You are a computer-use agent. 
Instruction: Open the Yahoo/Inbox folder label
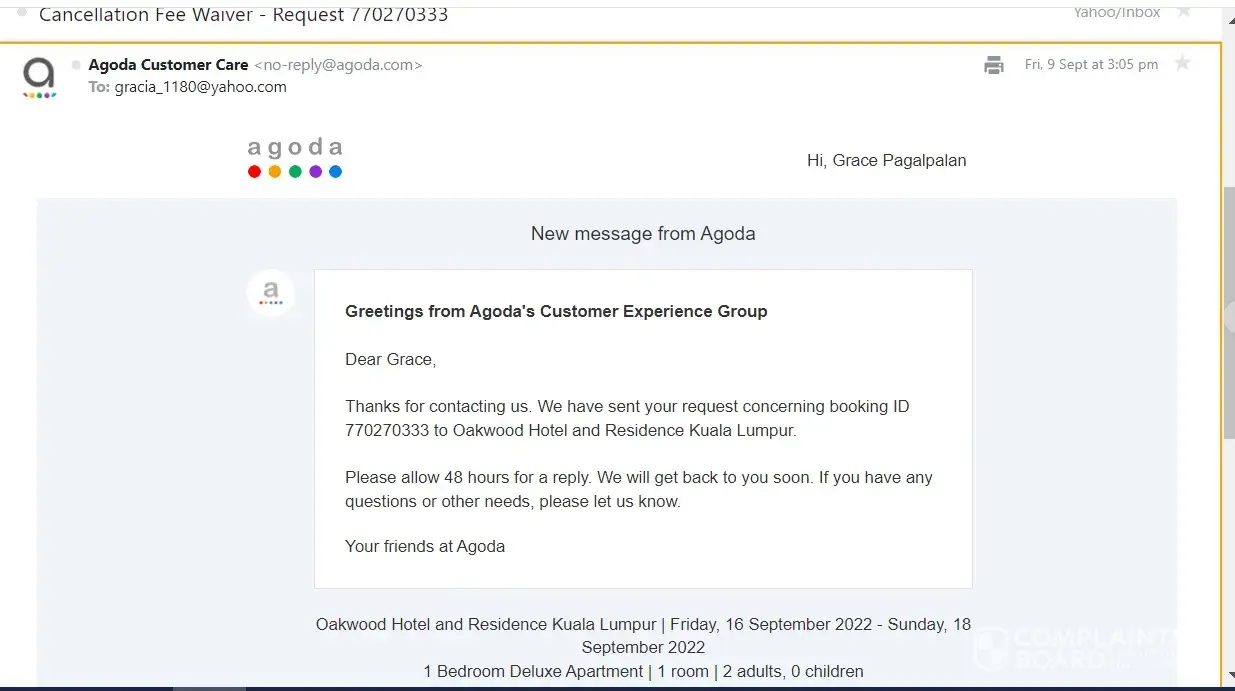(x=1116, y=13)
